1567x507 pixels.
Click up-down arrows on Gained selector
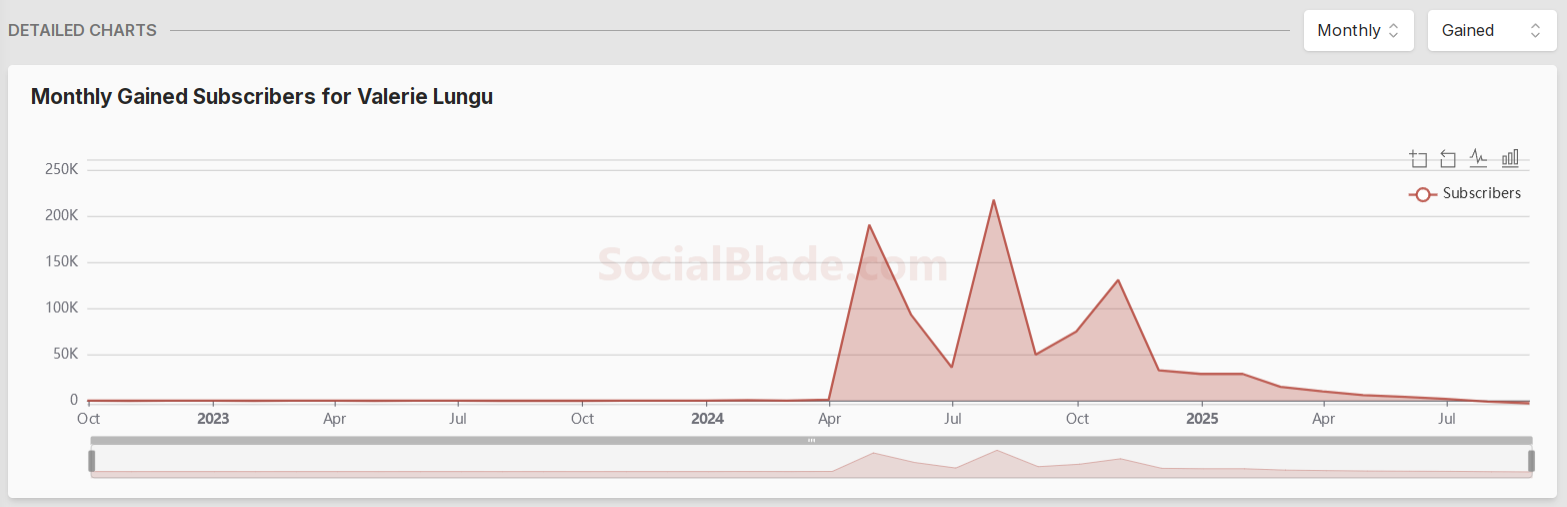tap(1535, 31)
